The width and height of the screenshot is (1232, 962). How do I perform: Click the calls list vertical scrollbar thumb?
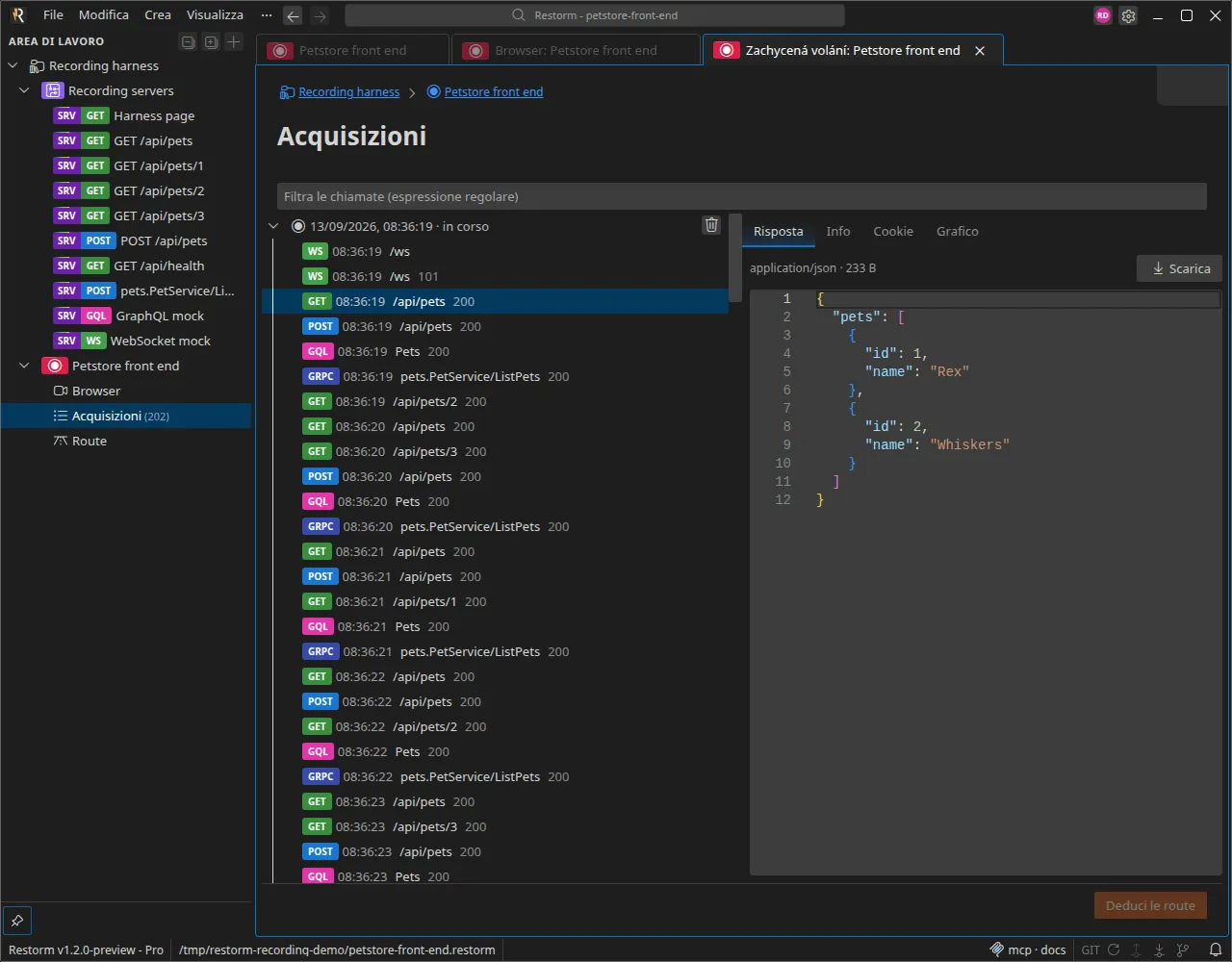coord(735,258)
